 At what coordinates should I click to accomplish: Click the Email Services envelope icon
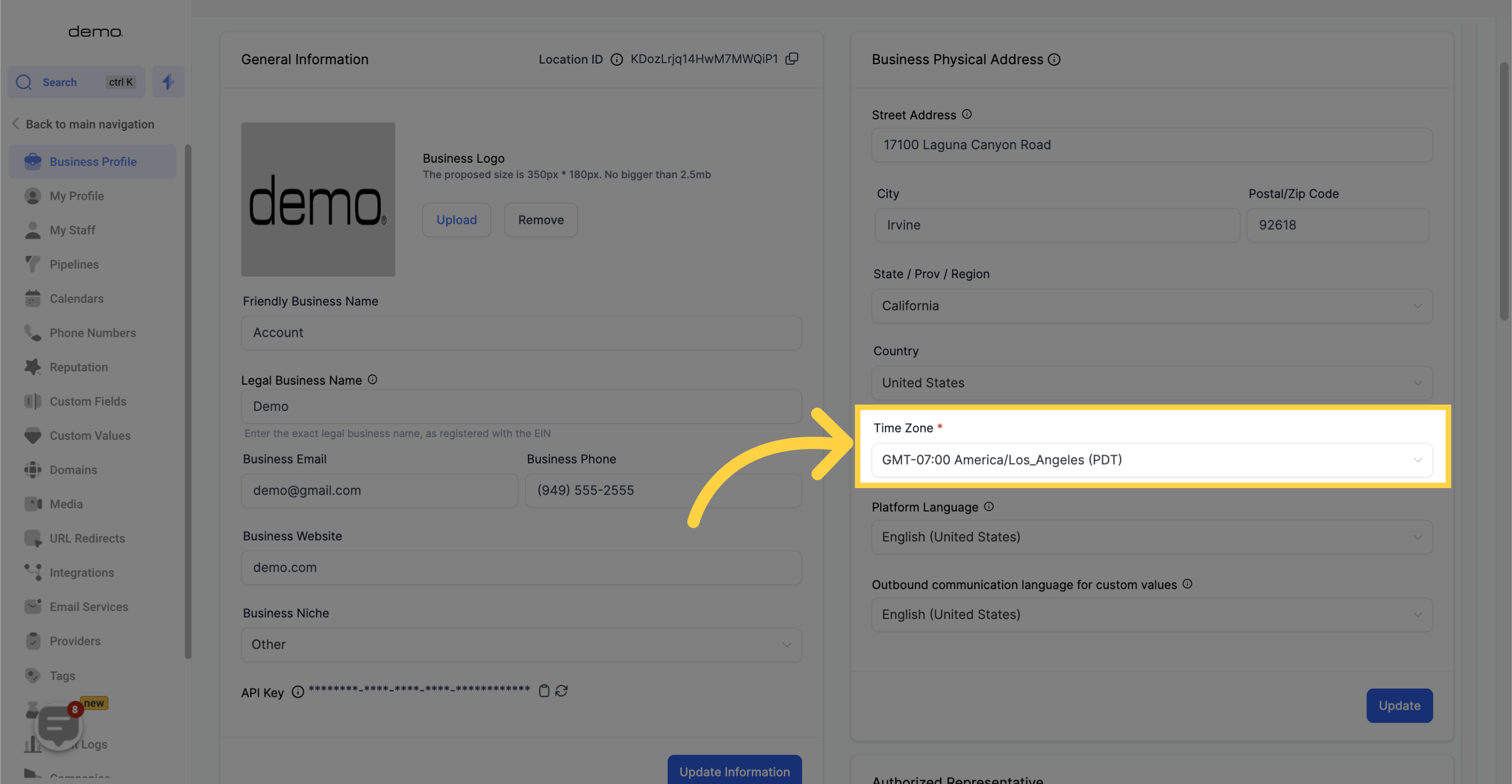[33, 606]
